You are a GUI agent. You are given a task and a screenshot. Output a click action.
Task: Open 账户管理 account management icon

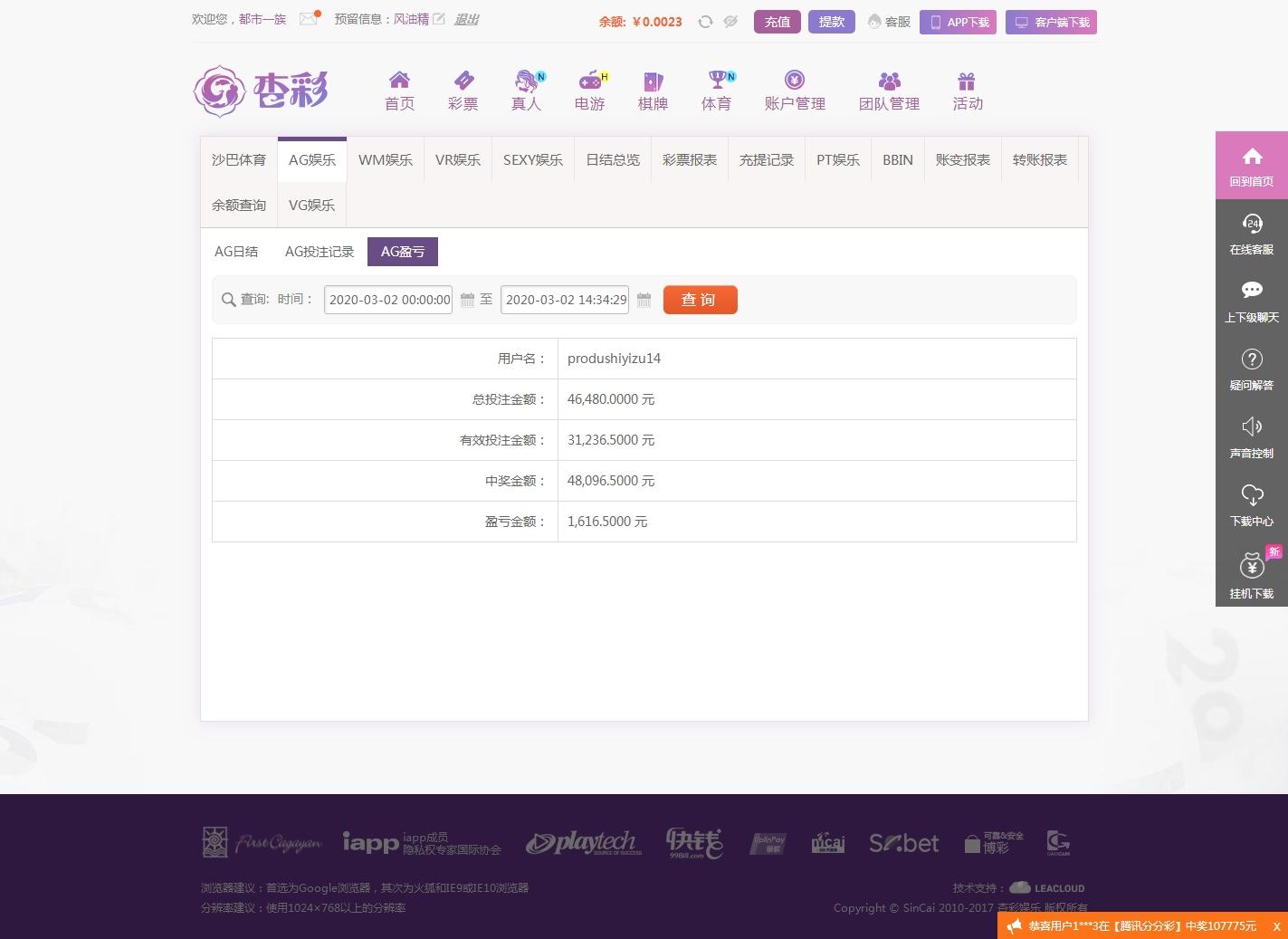(794, 90)
